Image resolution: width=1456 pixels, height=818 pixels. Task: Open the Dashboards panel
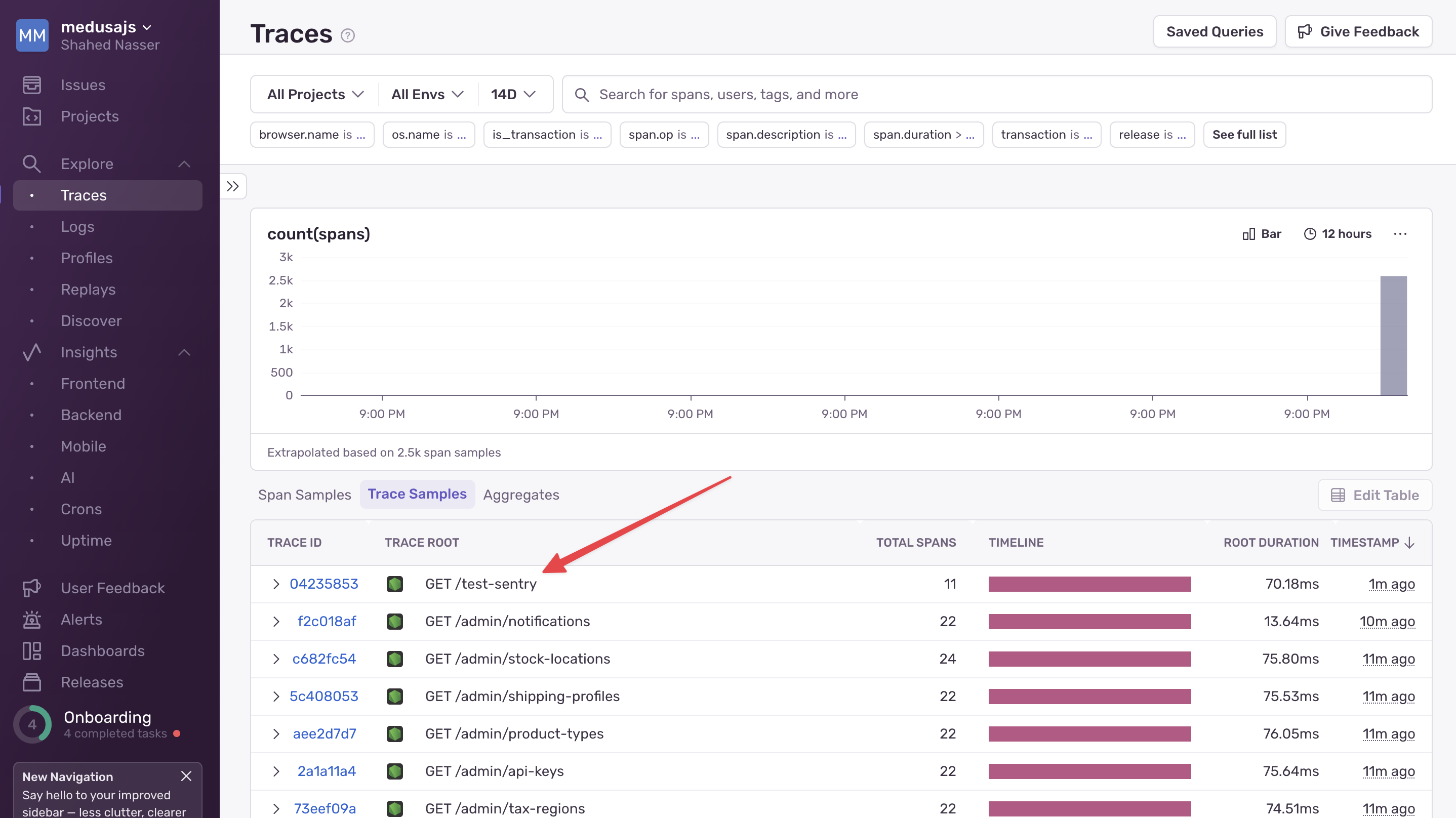click(x=102, y=650)
